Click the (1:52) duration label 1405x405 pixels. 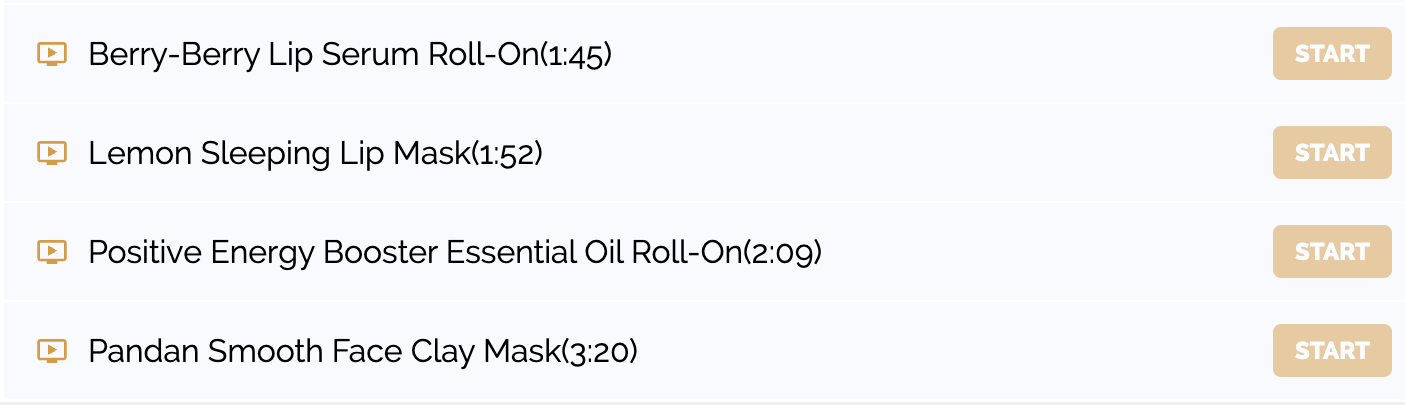[x=507, y=154]
